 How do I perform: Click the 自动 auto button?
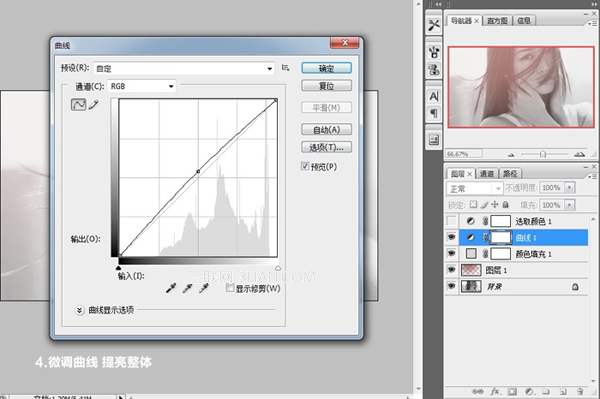click(x=326, y=130)
